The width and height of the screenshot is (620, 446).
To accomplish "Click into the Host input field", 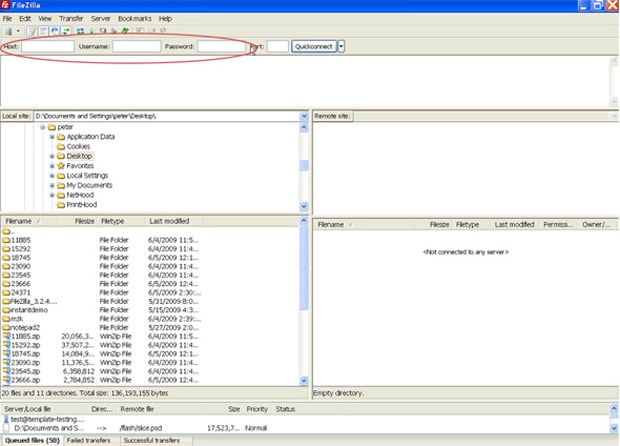I will tap(48, 46).
